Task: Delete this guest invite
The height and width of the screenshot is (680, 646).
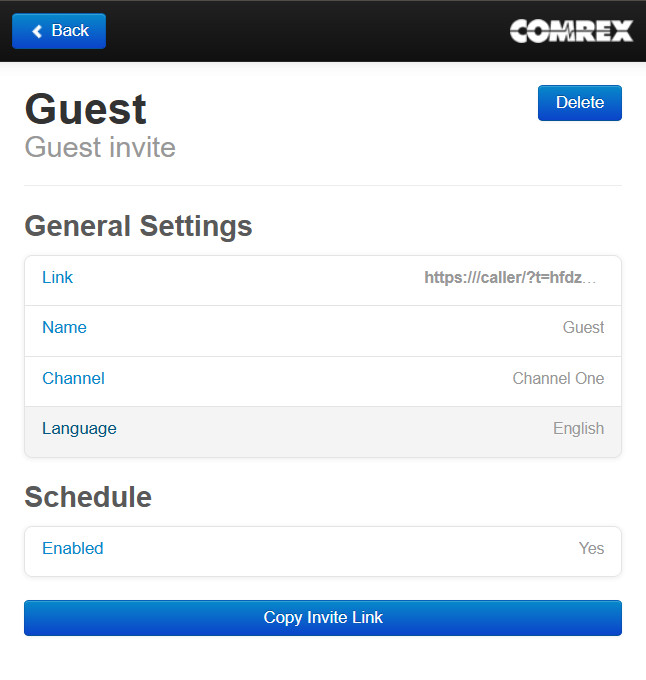Action: (579, 103)
